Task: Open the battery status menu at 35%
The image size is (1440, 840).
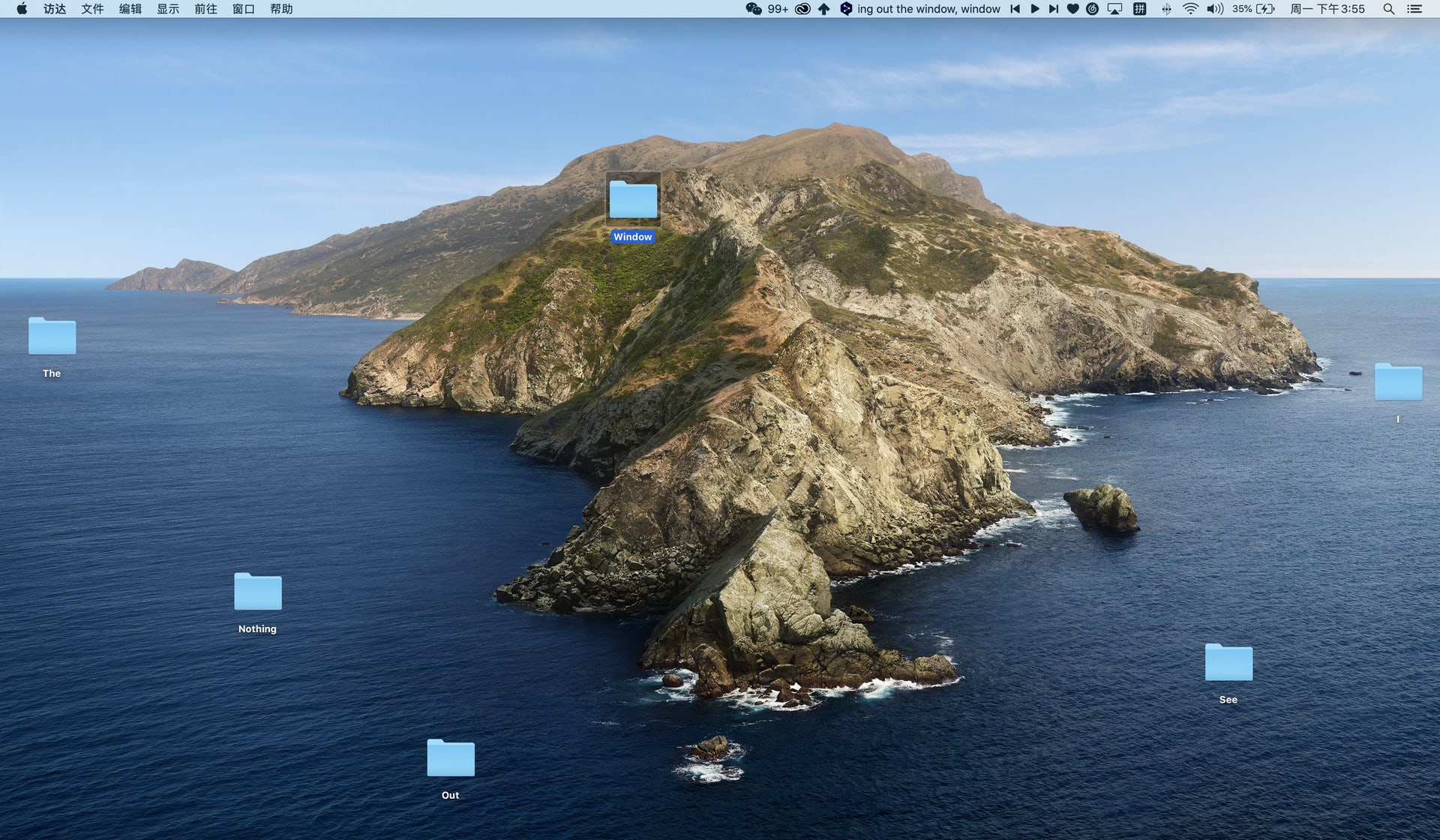Action: 1253,9
